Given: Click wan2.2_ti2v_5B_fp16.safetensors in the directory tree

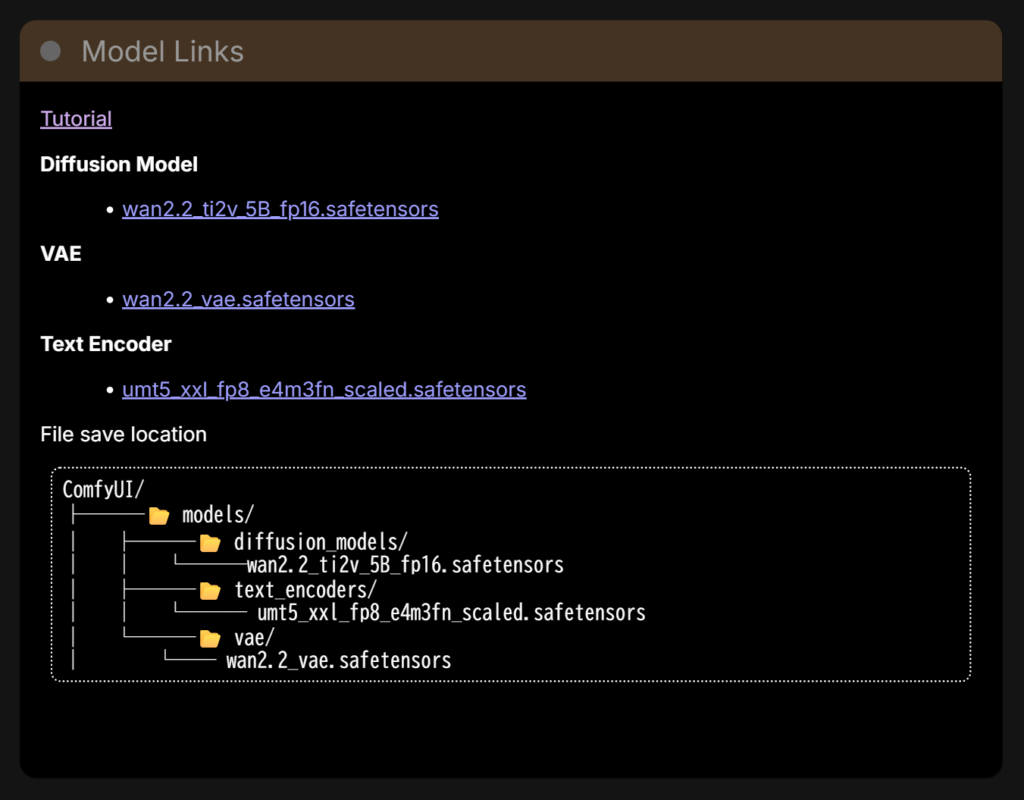Looking at the screenshot, I should [x=405, y=566].
